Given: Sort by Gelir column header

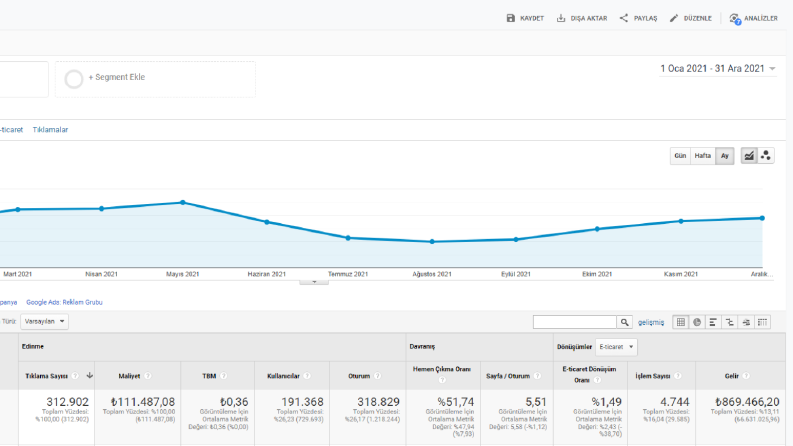Looking at the screenshot, I should coord(732,376).
